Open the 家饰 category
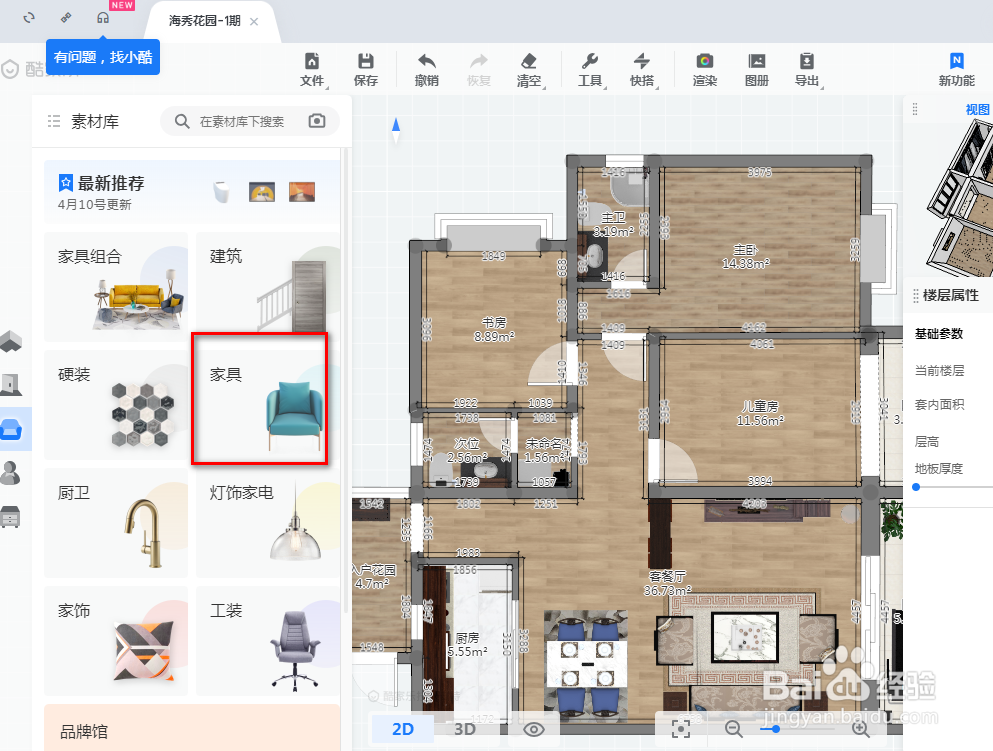Image resolution: width=993 pixels, height=751 pixels. (x=116, y=641)
